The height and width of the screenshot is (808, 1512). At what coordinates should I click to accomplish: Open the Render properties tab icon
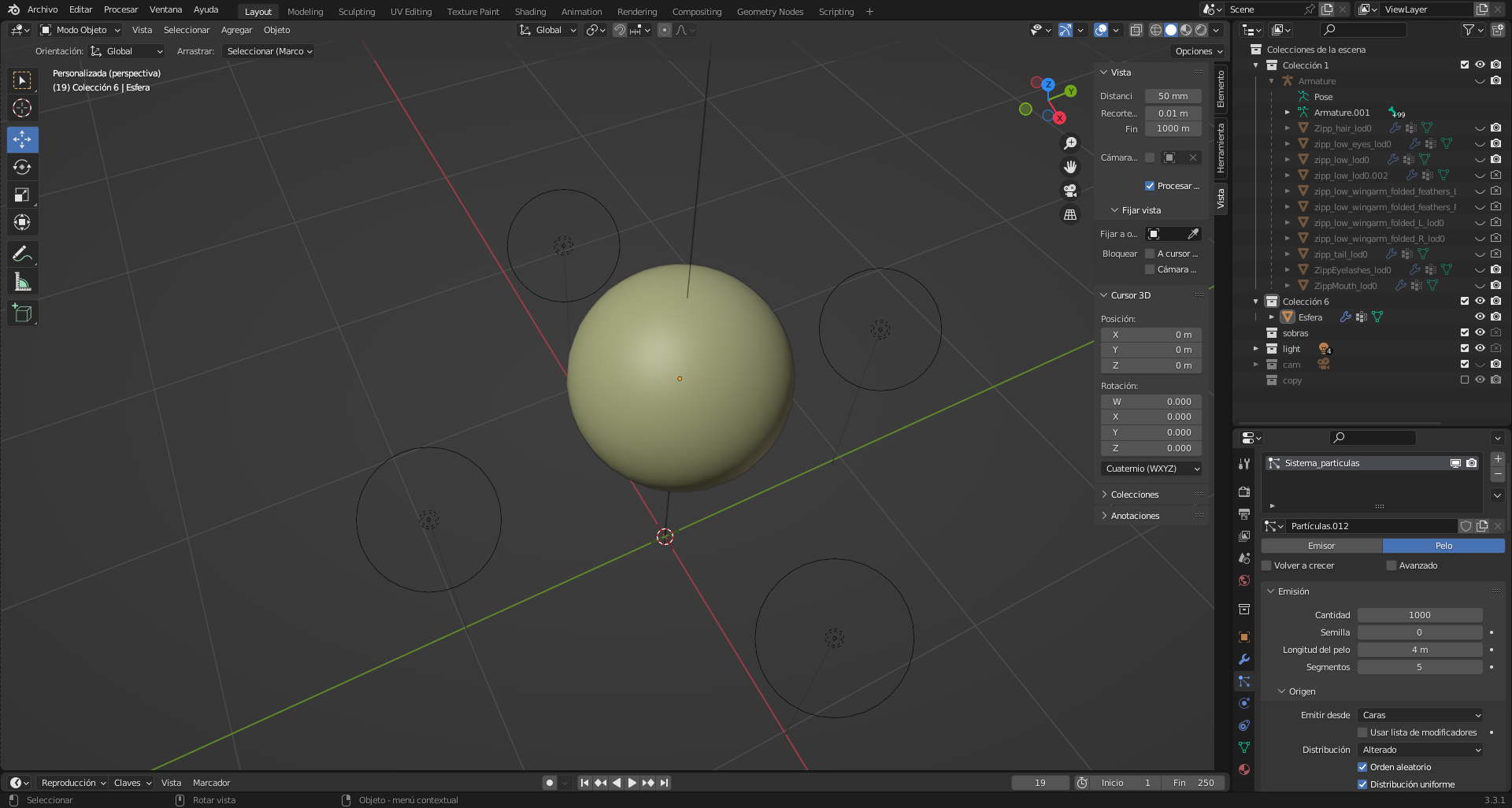[1244, 492]
